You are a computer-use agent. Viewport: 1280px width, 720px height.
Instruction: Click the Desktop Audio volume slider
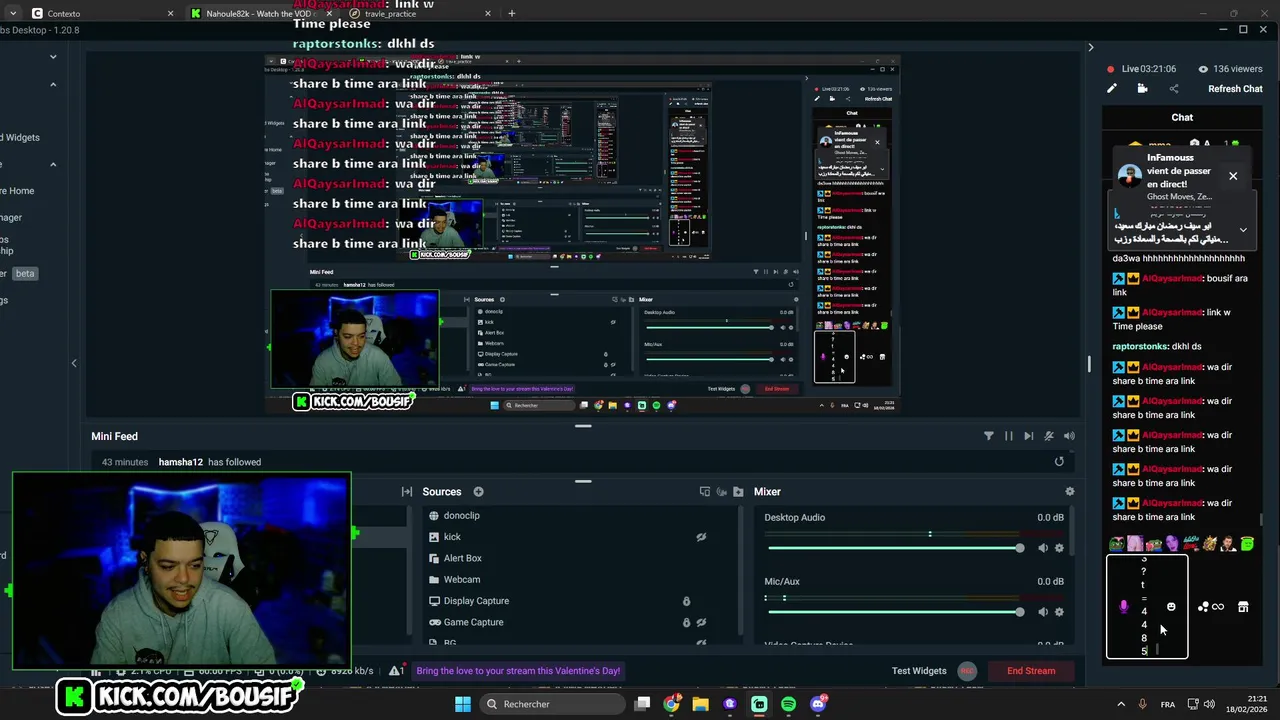pos(897,548)
